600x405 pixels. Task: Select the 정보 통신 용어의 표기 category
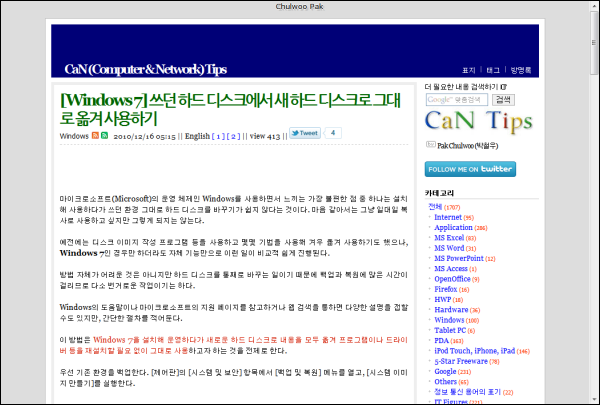(x=467, y=392)
